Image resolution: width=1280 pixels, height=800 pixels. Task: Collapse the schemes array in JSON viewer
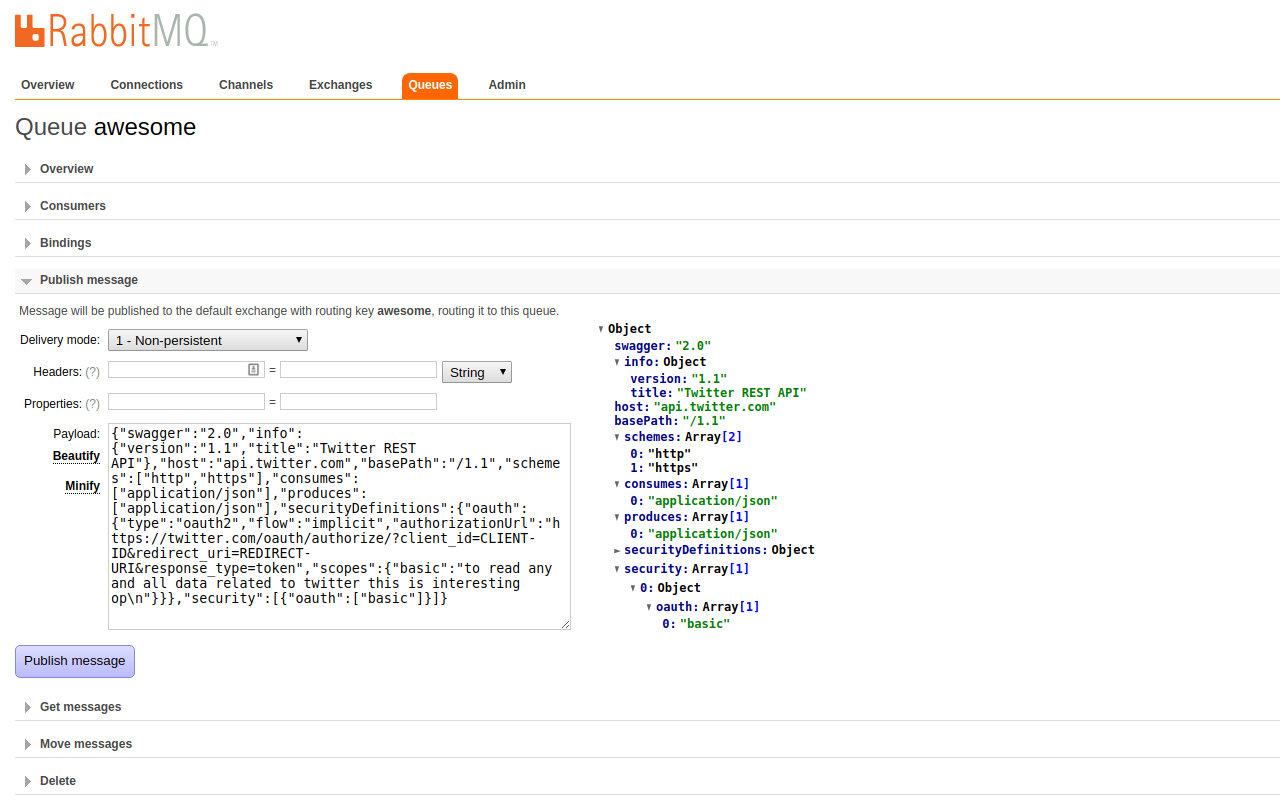(618, 437)
